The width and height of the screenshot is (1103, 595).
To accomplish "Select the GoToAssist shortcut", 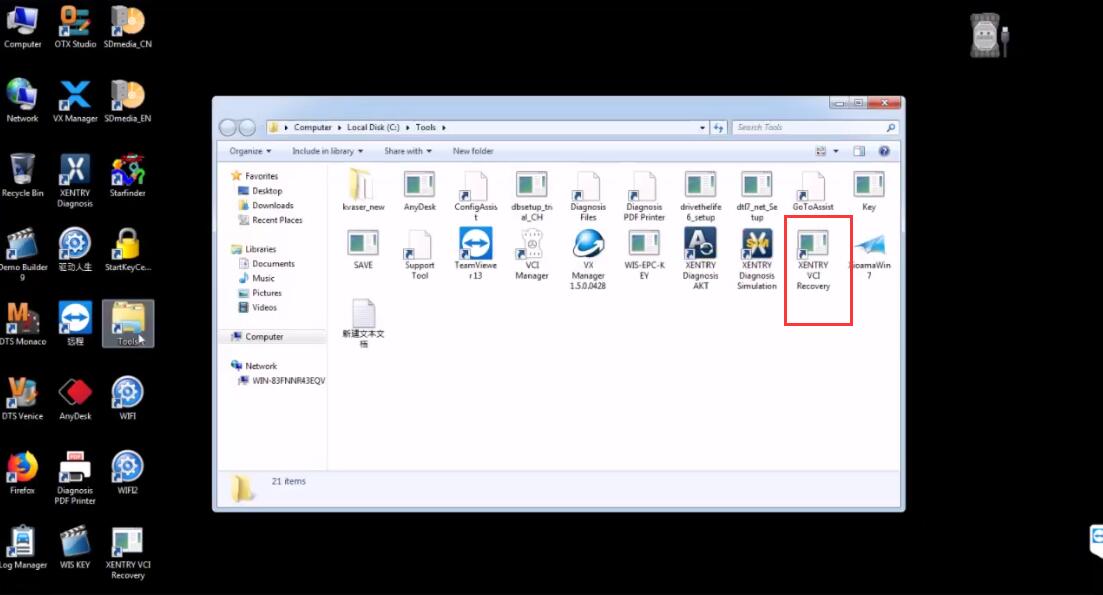I will coord(812,191).
